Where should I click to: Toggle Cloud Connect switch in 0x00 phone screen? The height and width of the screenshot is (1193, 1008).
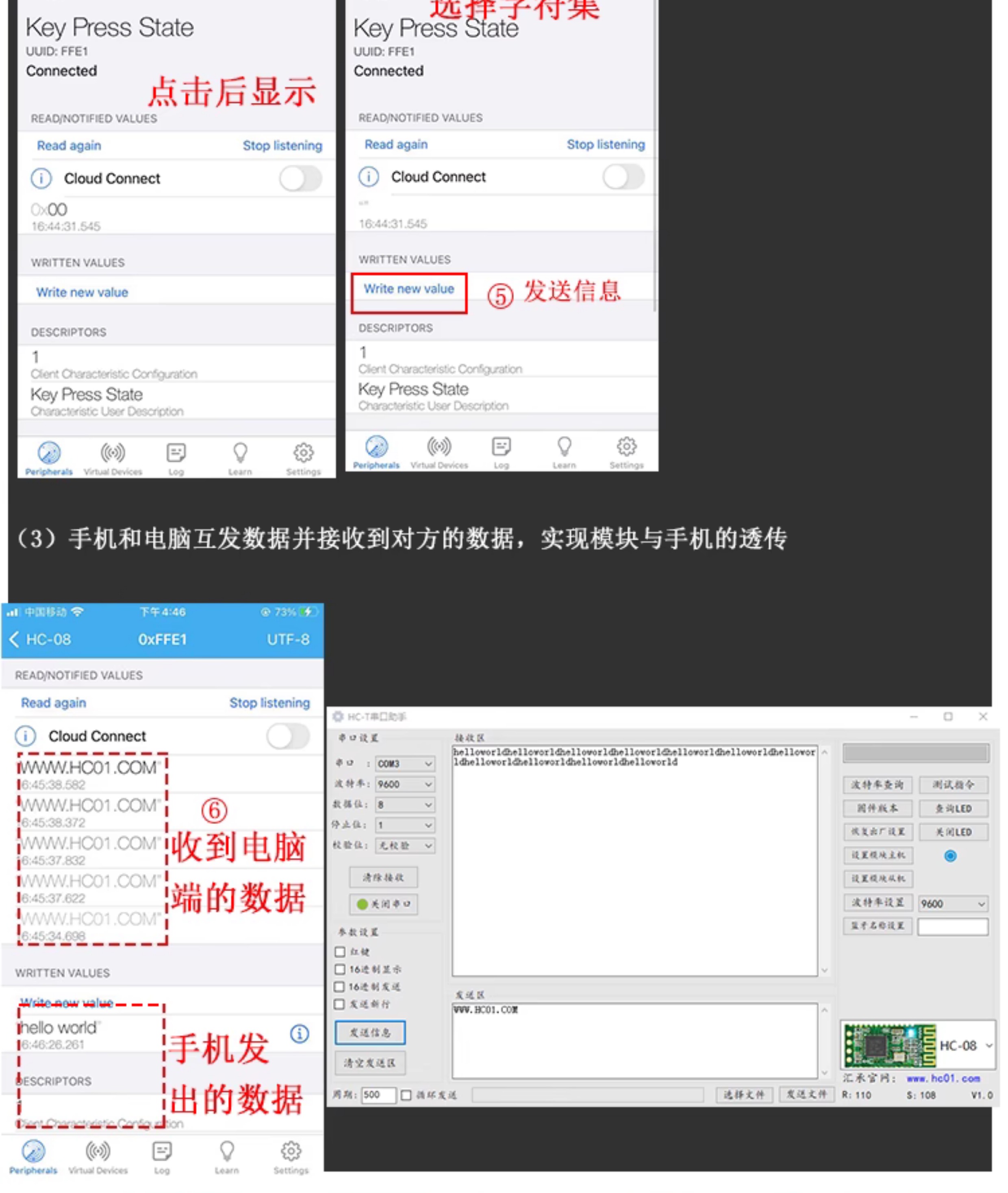[x=301, y=178]
